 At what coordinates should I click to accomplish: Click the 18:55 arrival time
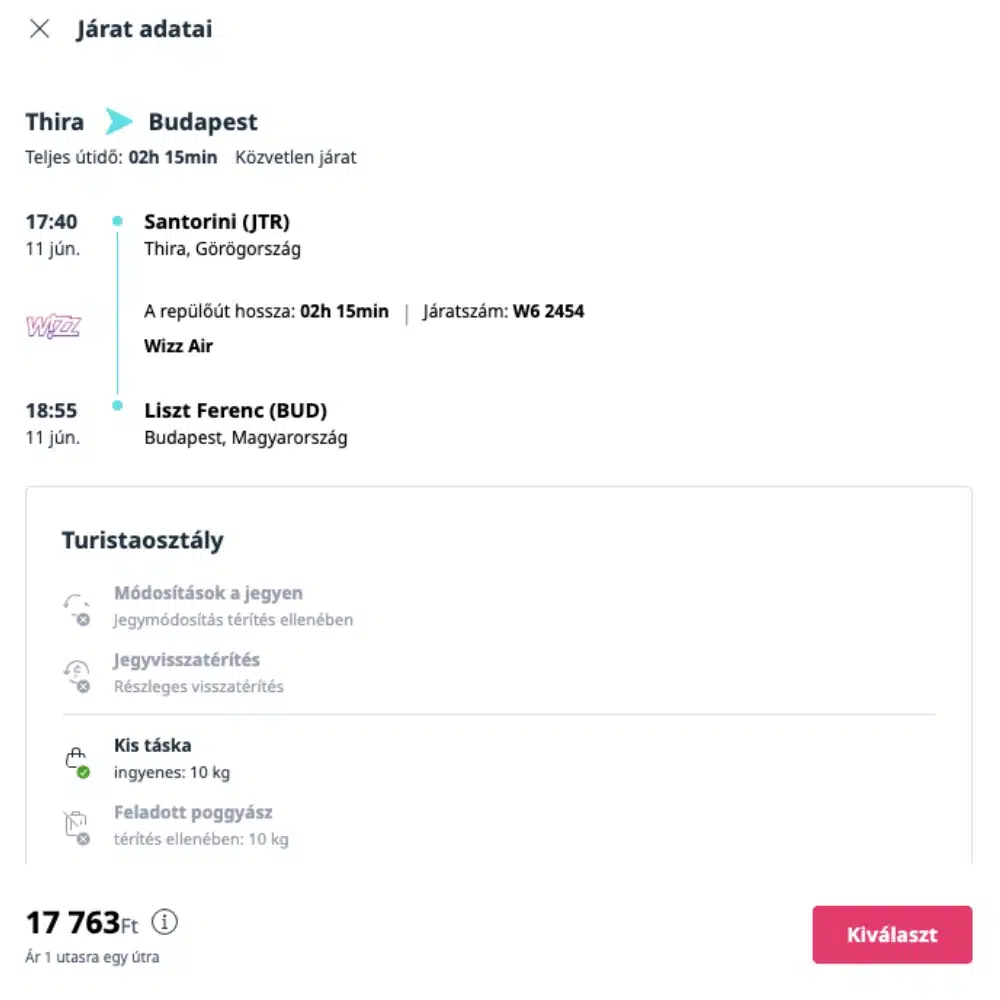pyautogui.click(x=52, y=410)
